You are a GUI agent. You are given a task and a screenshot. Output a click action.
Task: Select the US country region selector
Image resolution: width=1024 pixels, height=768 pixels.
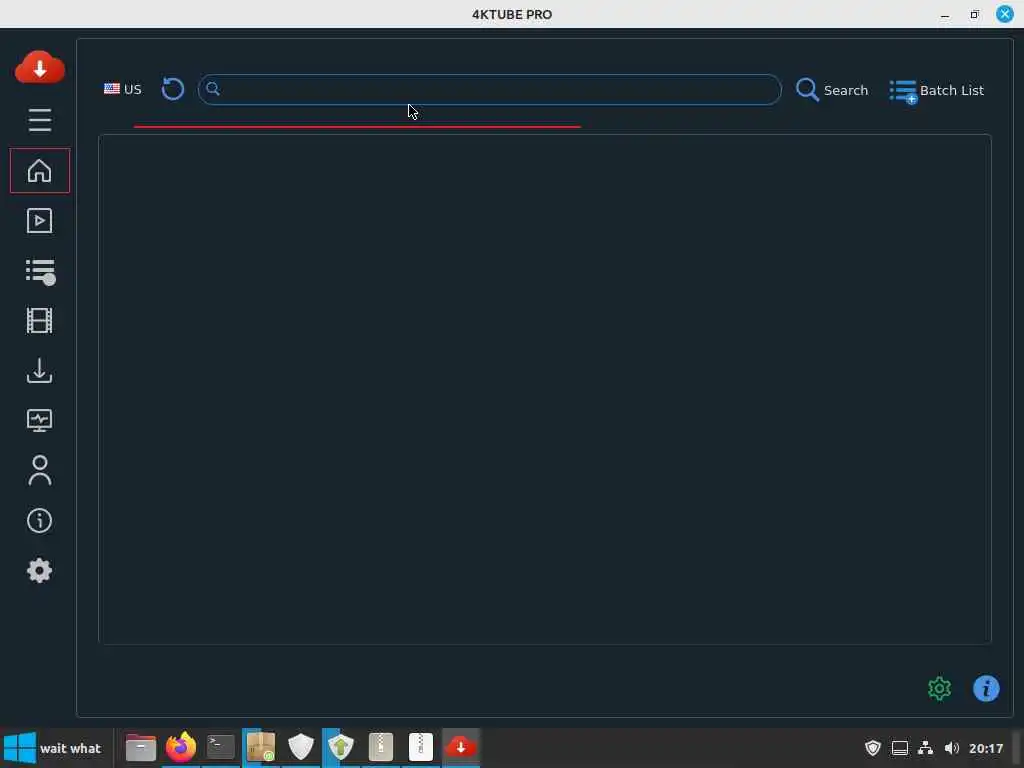123,89
